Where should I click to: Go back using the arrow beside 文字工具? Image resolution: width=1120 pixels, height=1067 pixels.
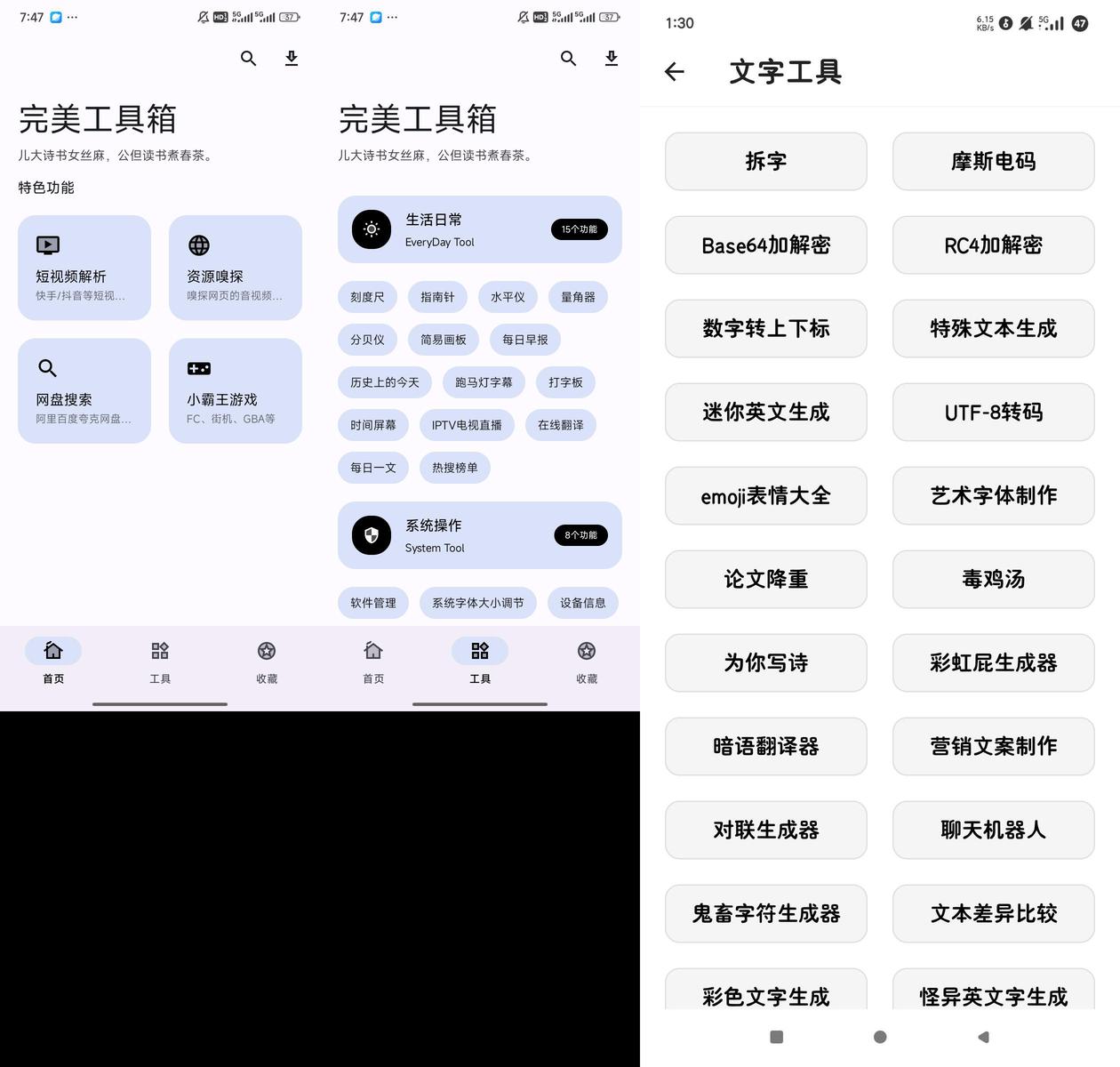pyautogui.click(x=675, y=72)
